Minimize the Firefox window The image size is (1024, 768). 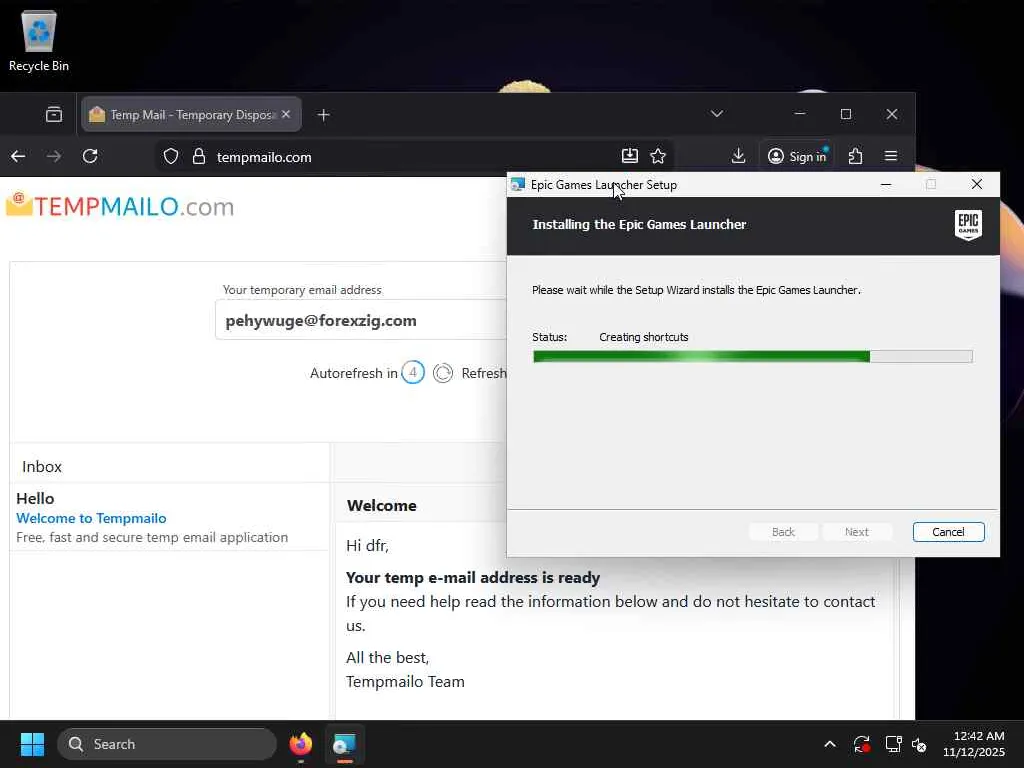800,114
